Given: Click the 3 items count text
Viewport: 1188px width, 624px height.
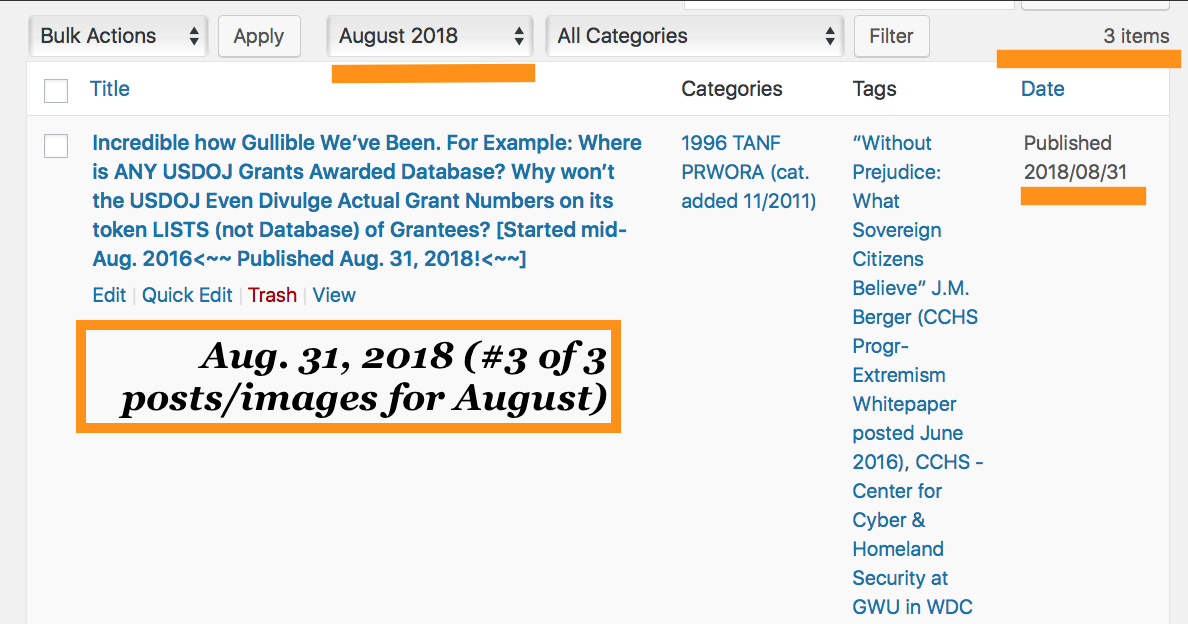Looking at the screenshot, I should pos(1136,36).
